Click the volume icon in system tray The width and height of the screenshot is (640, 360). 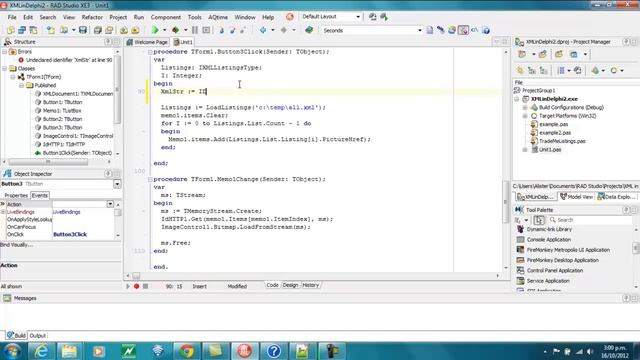click(x=590, y=351)
